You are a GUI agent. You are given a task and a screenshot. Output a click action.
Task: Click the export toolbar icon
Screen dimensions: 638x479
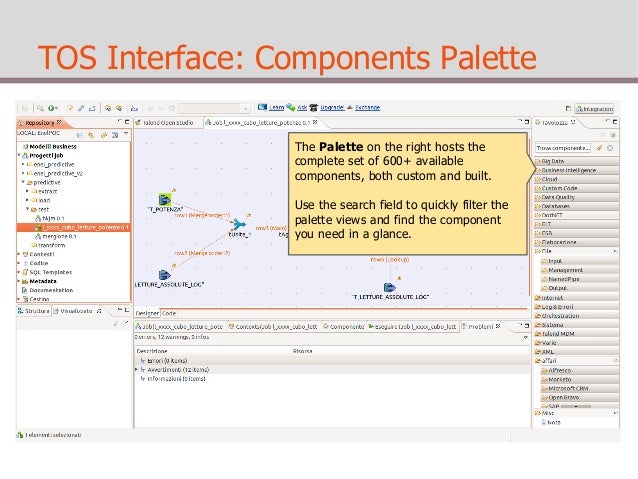tap(92, 108)
